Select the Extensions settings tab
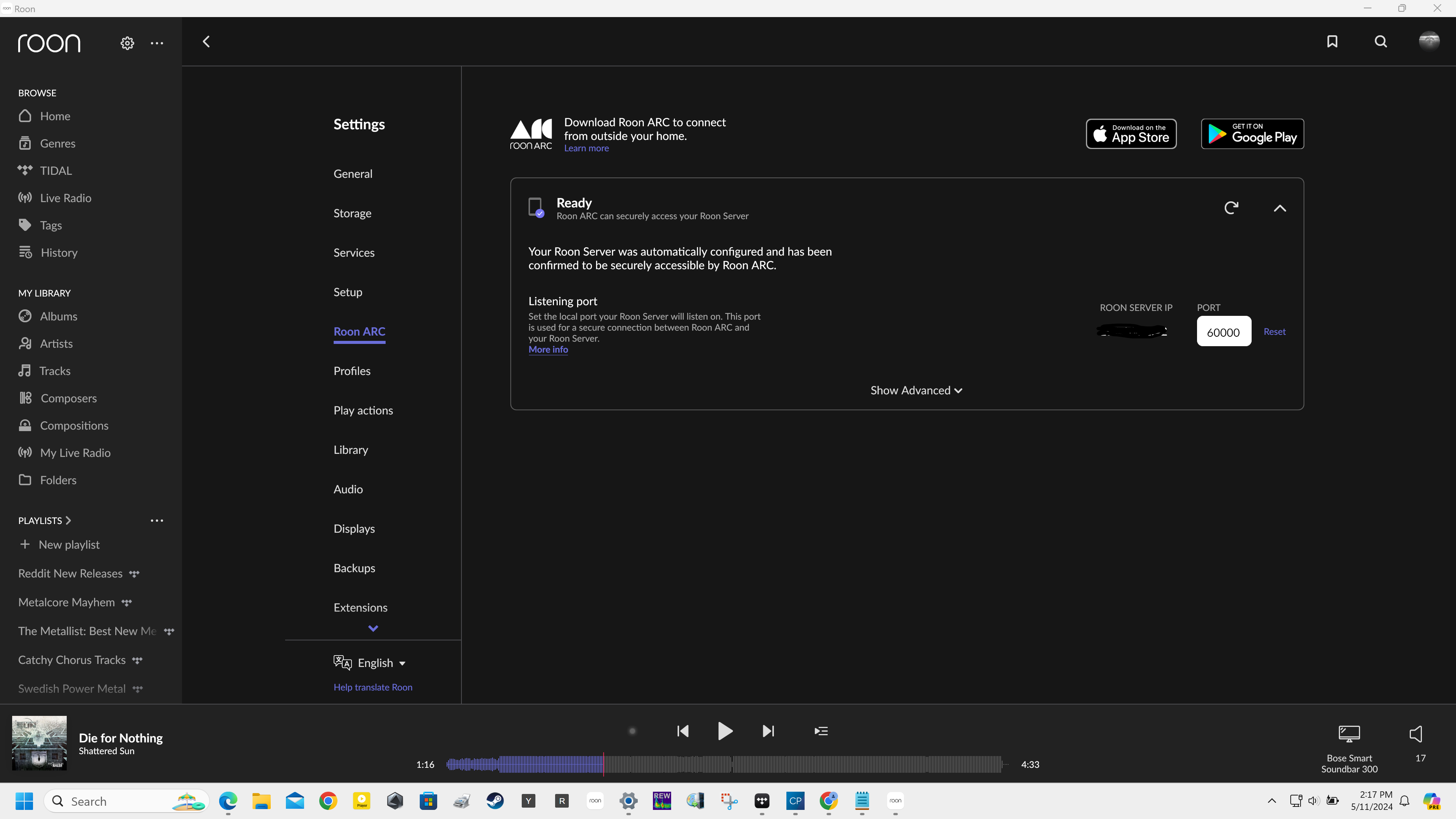The image size is (1456, 819). (360, 607)
